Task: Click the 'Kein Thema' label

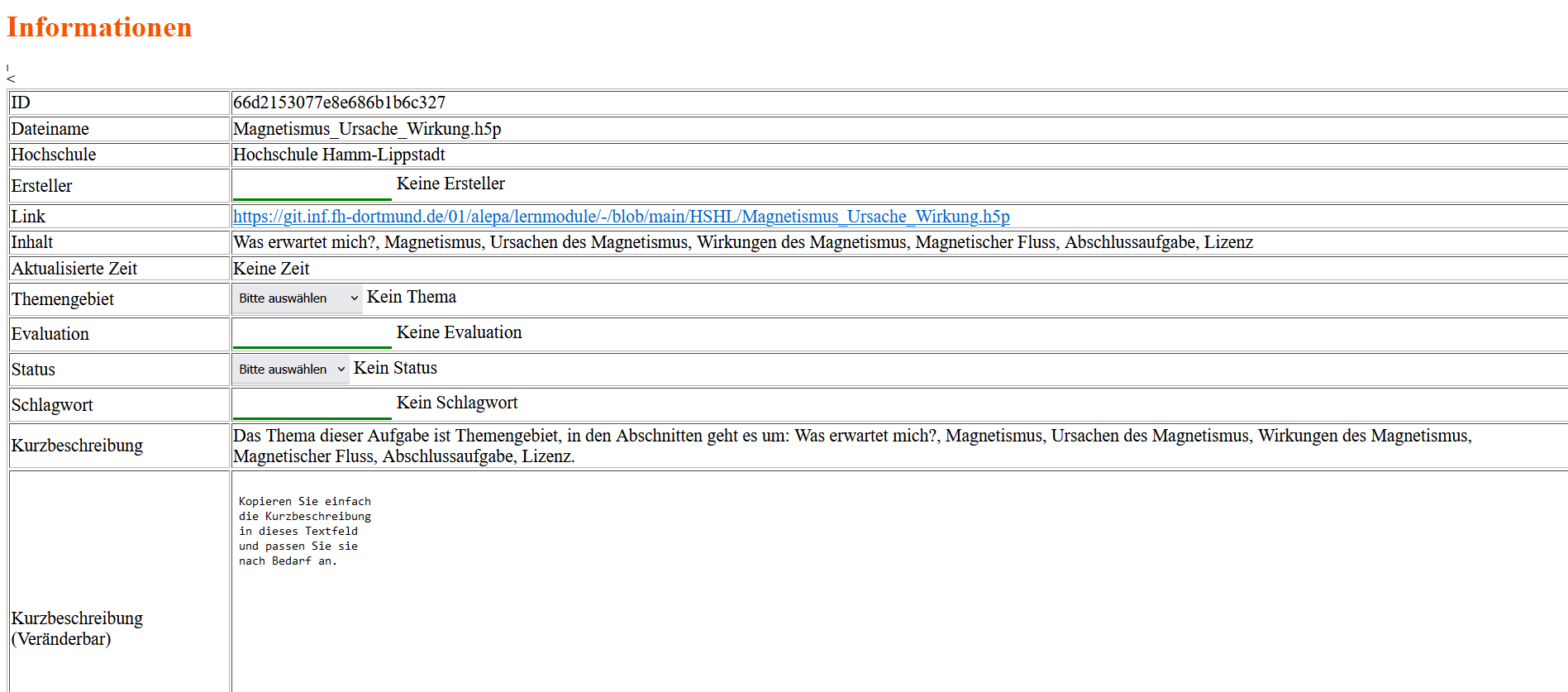Action: coord(411,297)
